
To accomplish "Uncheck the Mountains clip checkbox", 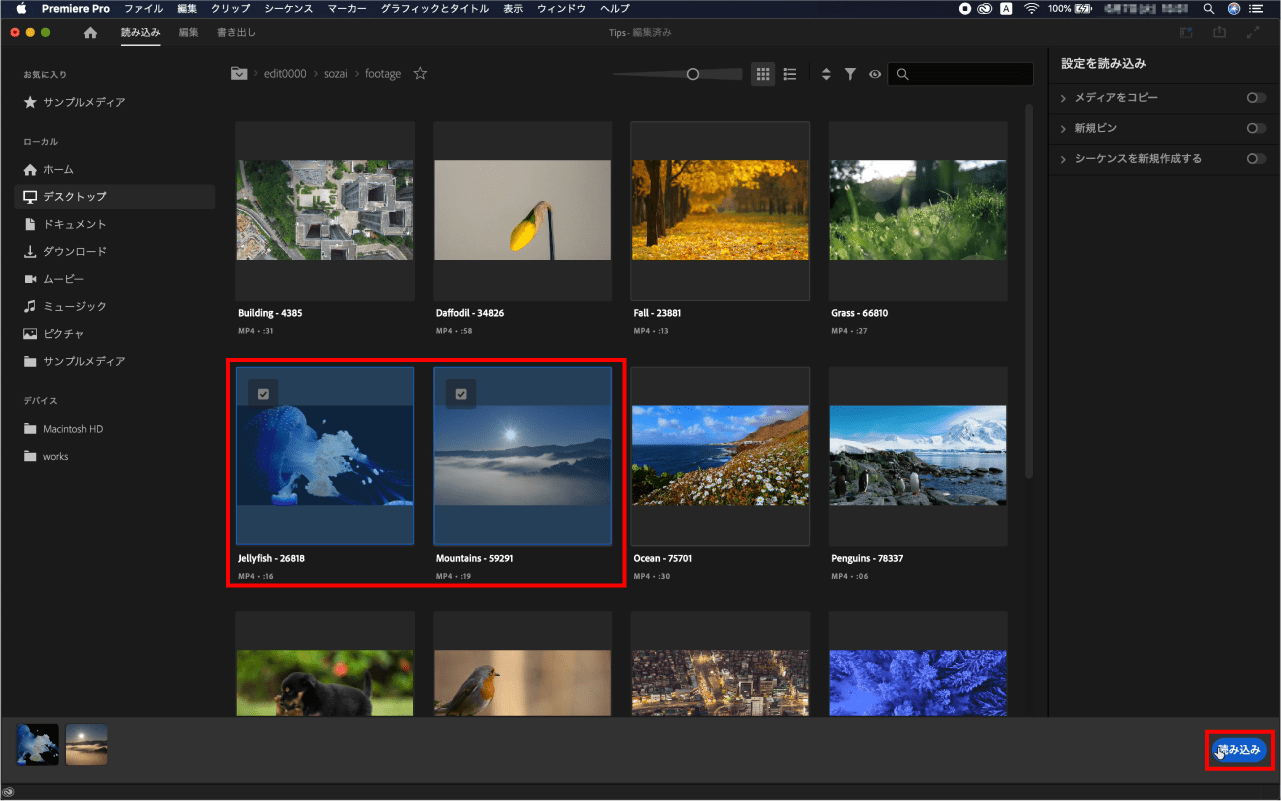I will coord(461,394).
